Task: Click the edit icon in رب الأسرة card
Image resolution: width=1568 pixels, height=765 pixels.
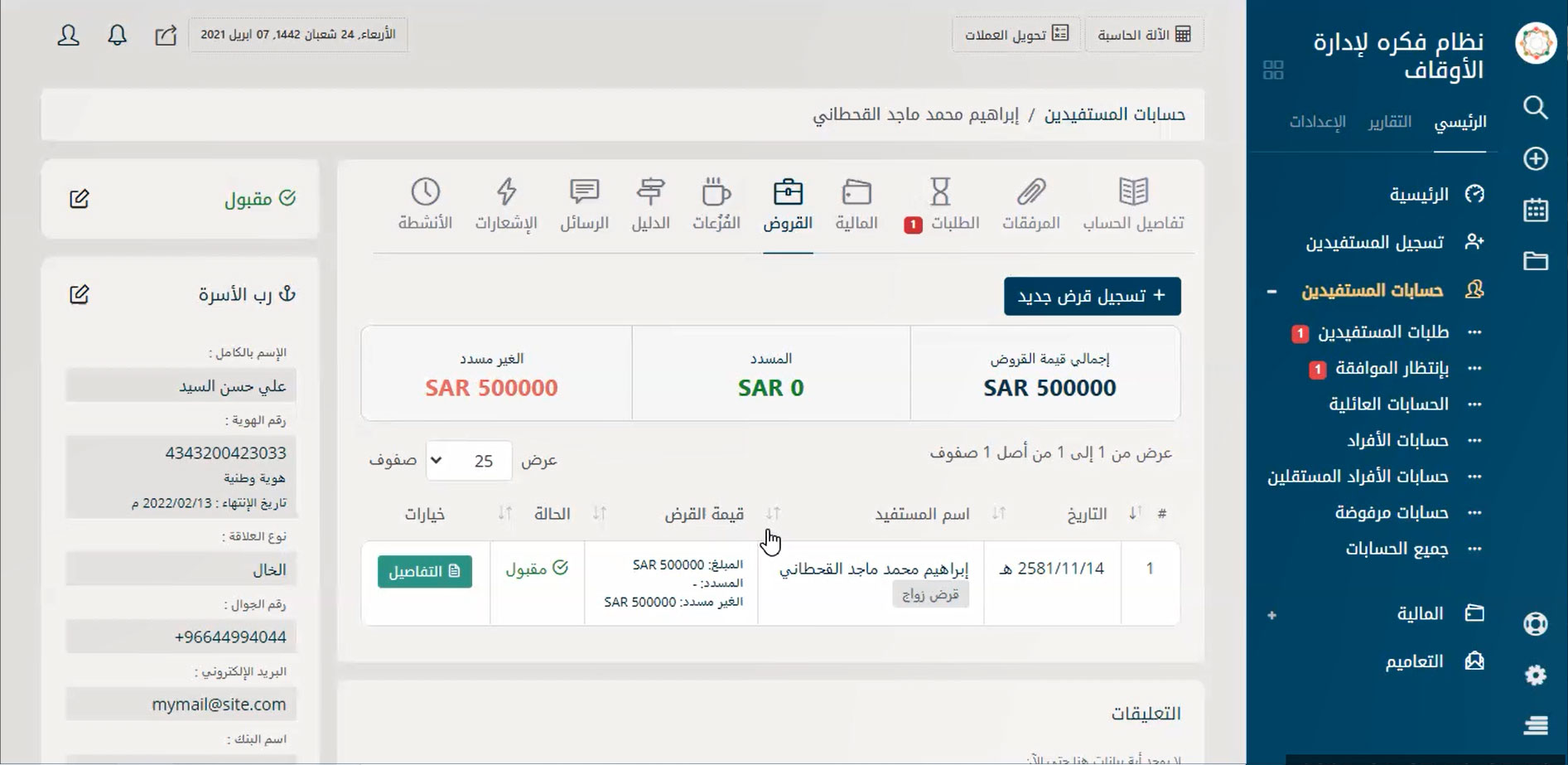Action: click(80, 294)
